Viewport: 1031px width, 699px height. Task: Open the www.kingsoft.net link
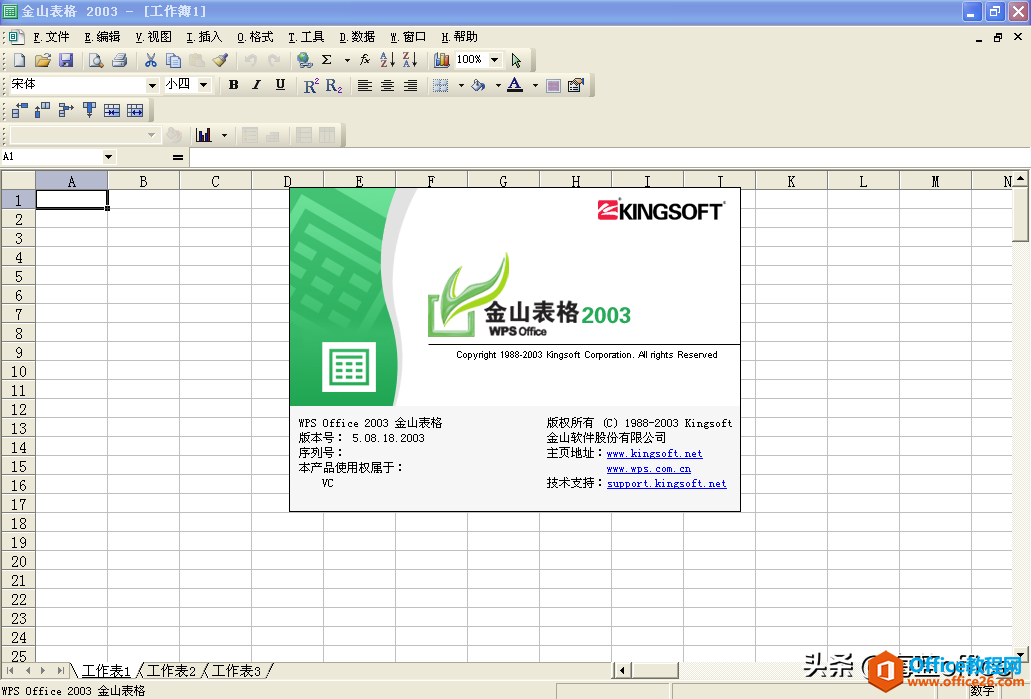tap(654, 454)
